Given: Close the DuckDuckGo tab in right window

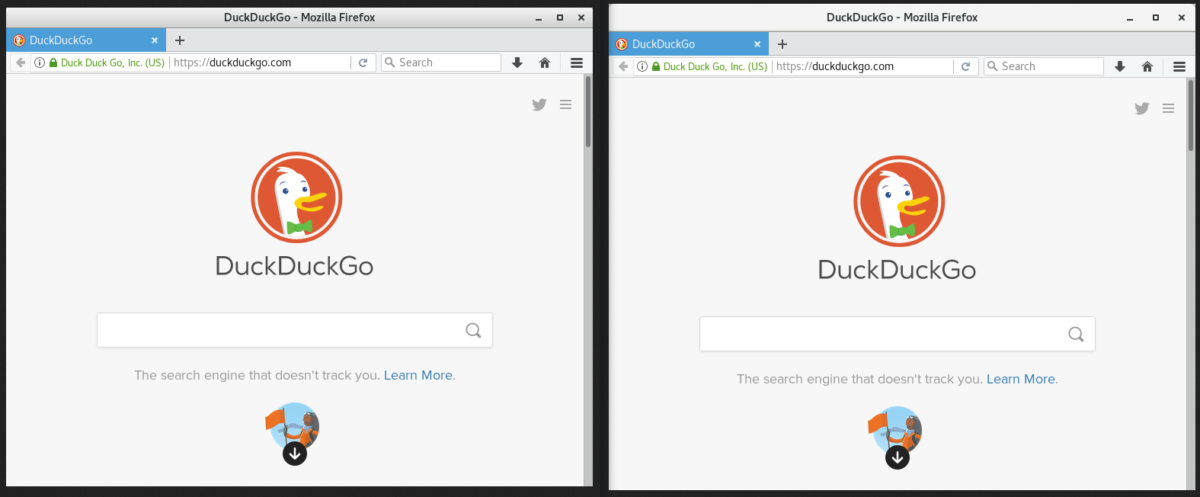Looking at the screenshot, I should (x=758, y=44).
